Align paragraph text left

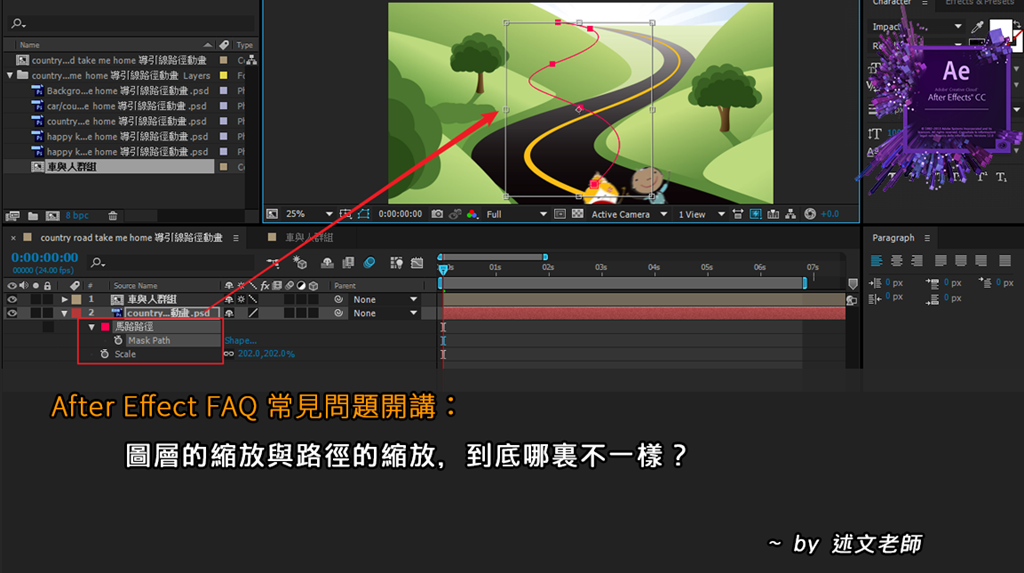click(876, 261)
